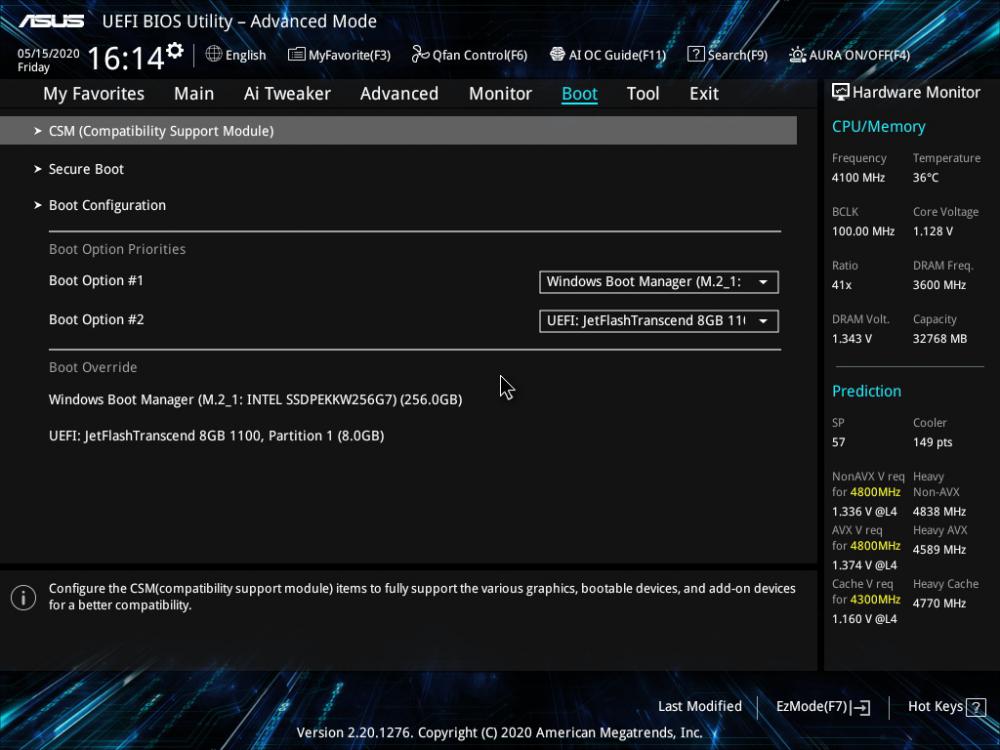Go to the Exit tab
Image resolution: width=1000 pixels, height=750 pixels.
704,94
